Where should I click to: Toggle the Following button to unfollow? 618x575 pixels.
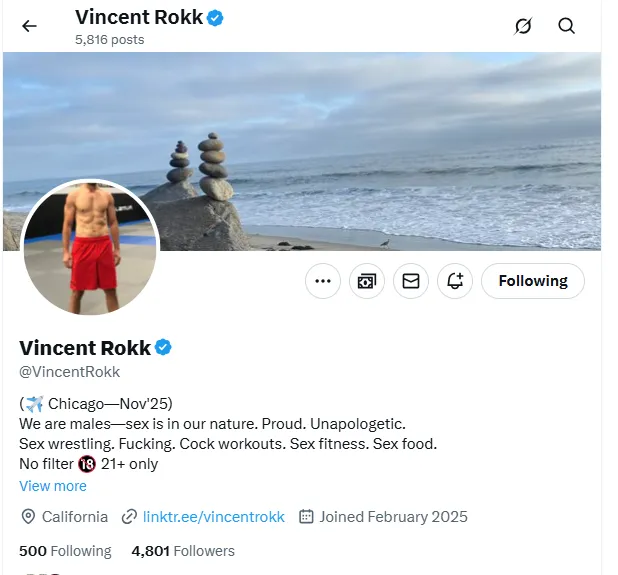533,281
